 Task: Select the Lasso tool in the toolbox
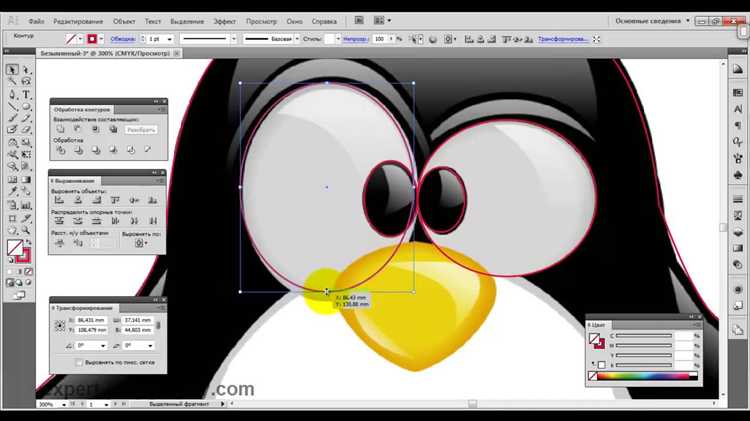[26, 82]
